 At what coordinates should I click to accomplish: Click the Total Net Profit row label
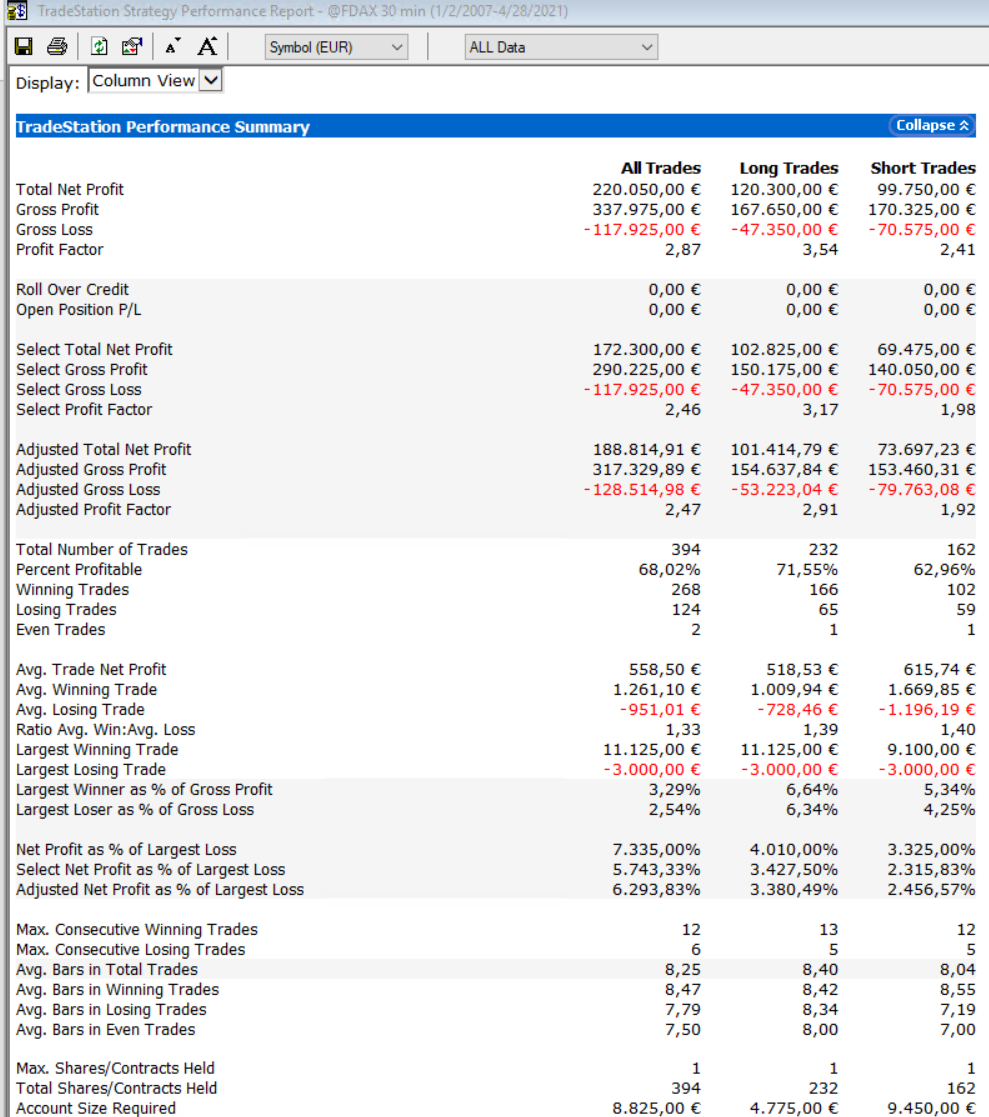pyautogui.click(x=70, y=189)
